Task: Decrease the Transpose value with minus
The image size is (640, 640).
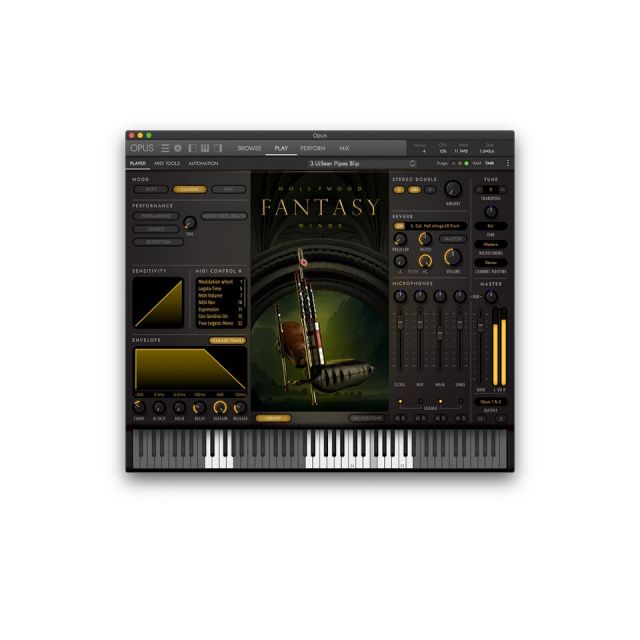Action: [479, 189]
